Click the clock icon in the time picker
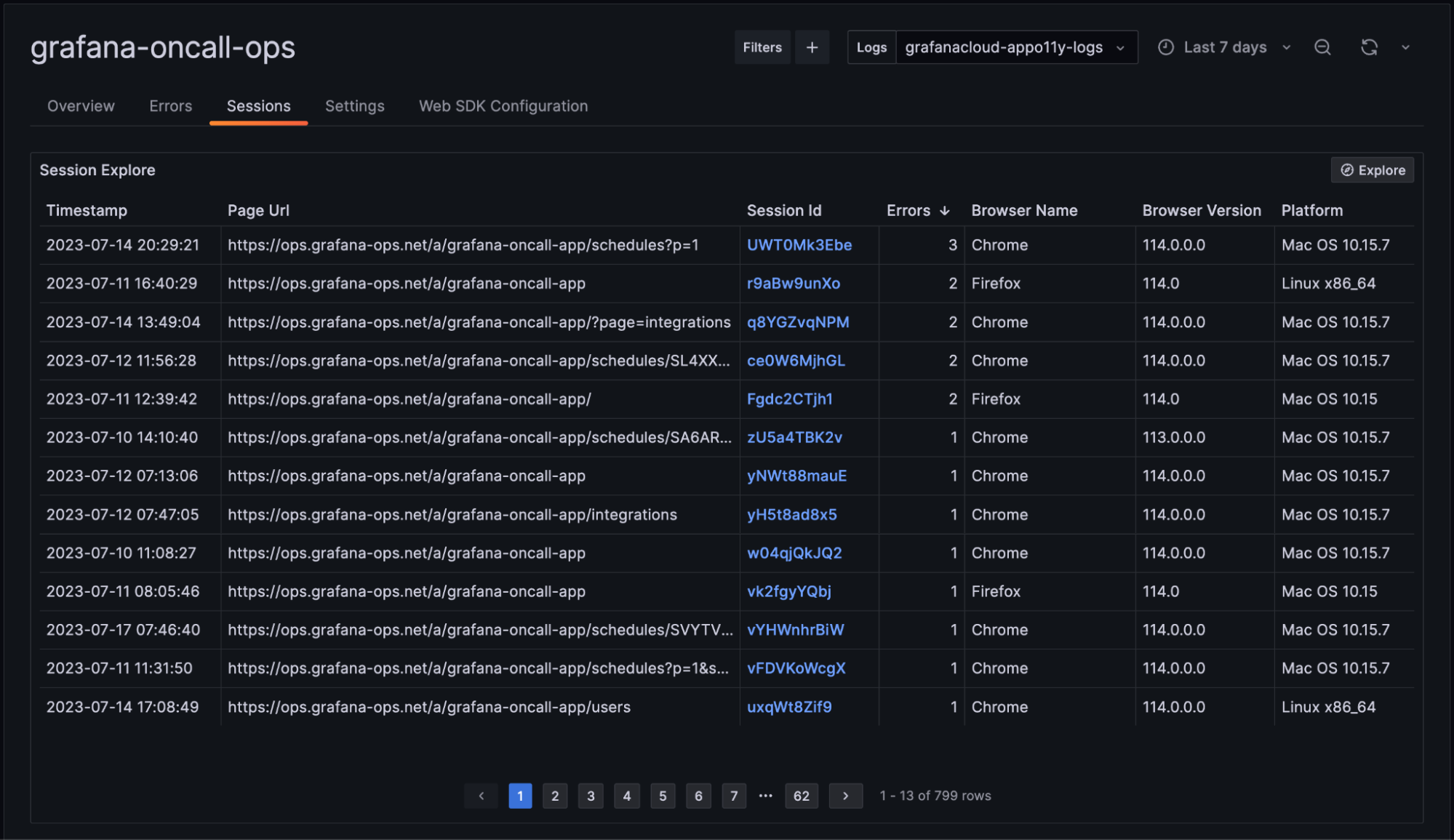 point(1165,47)
